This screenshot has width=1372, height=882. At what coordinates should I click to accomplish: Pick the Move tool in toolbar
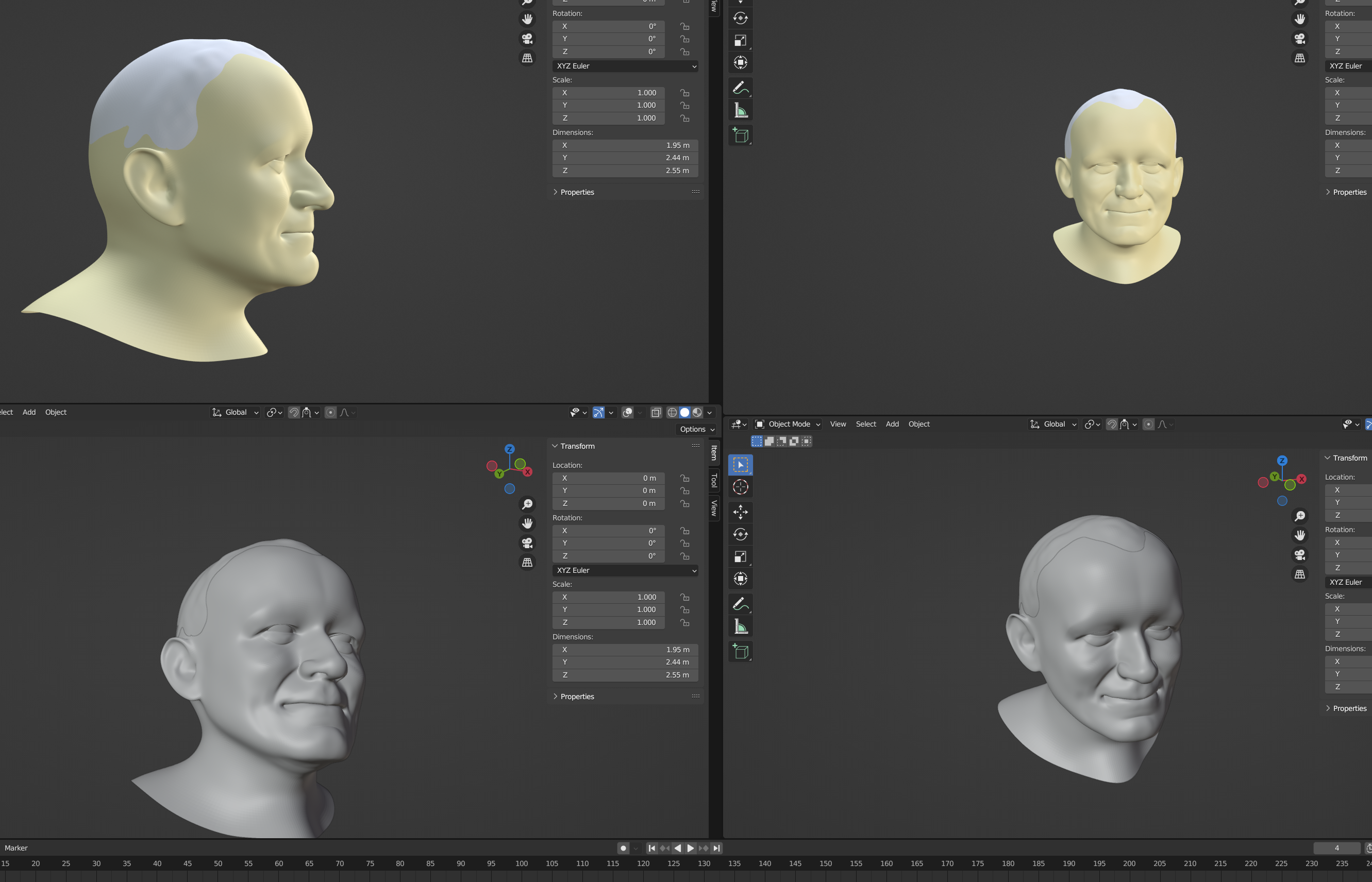pyautogui.click(x=740, y=512)
